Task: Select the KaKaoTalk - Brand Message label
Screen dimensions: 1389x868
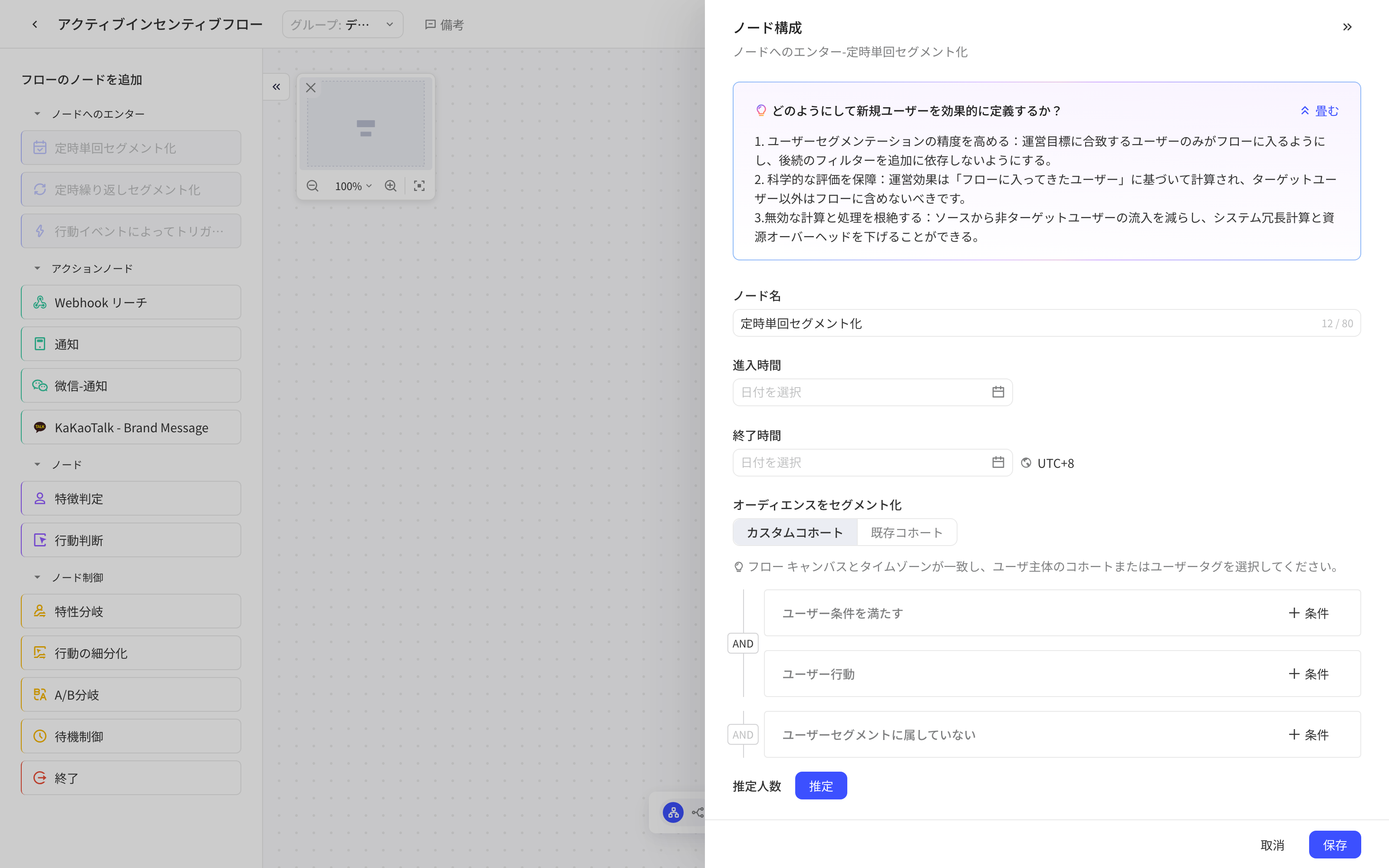Action: click(x=132, y=427)
